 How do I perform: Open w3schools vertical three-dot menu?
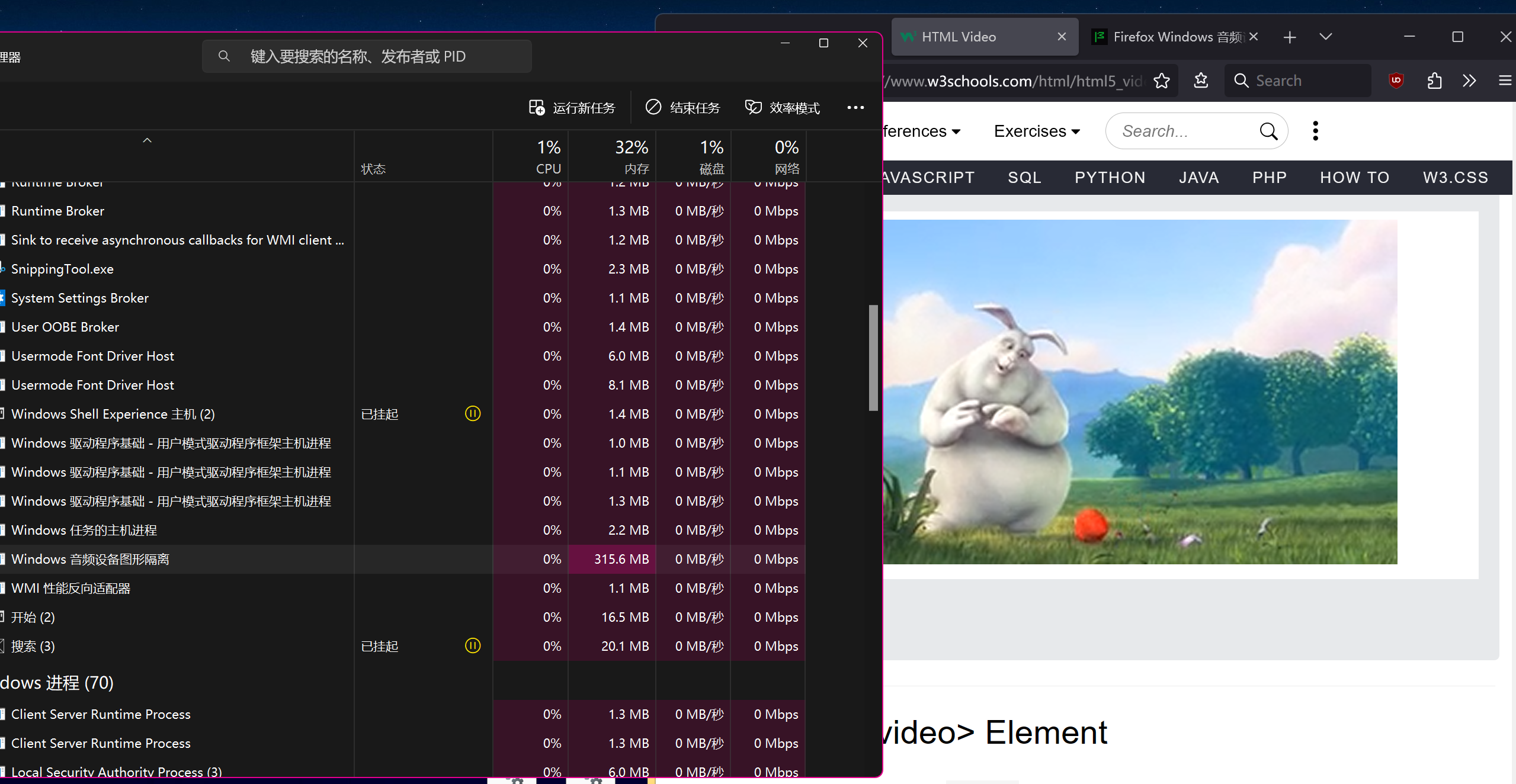pos(1315,131)
